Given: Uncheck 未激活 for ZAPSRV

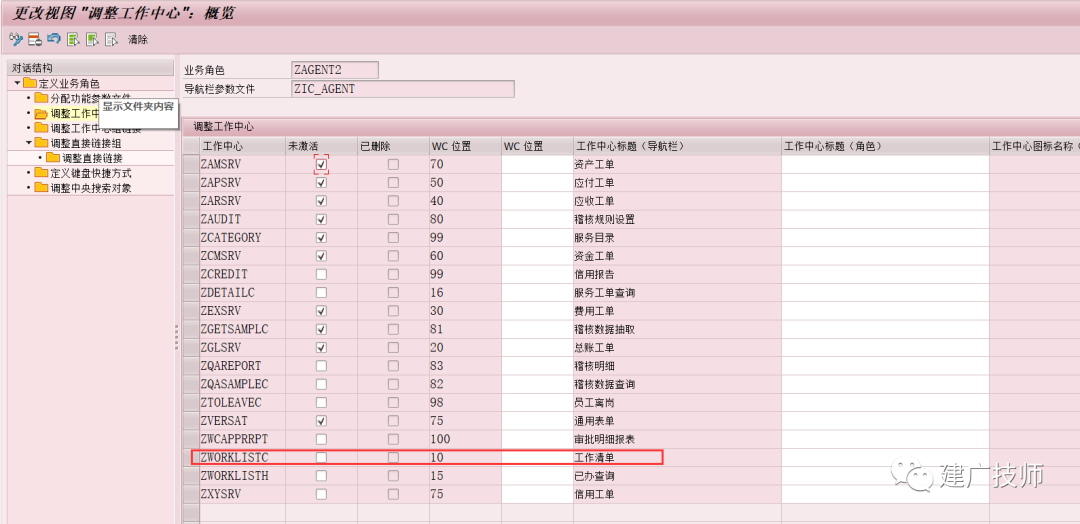Looking at the screenshot, I should [x=321, y=183].
